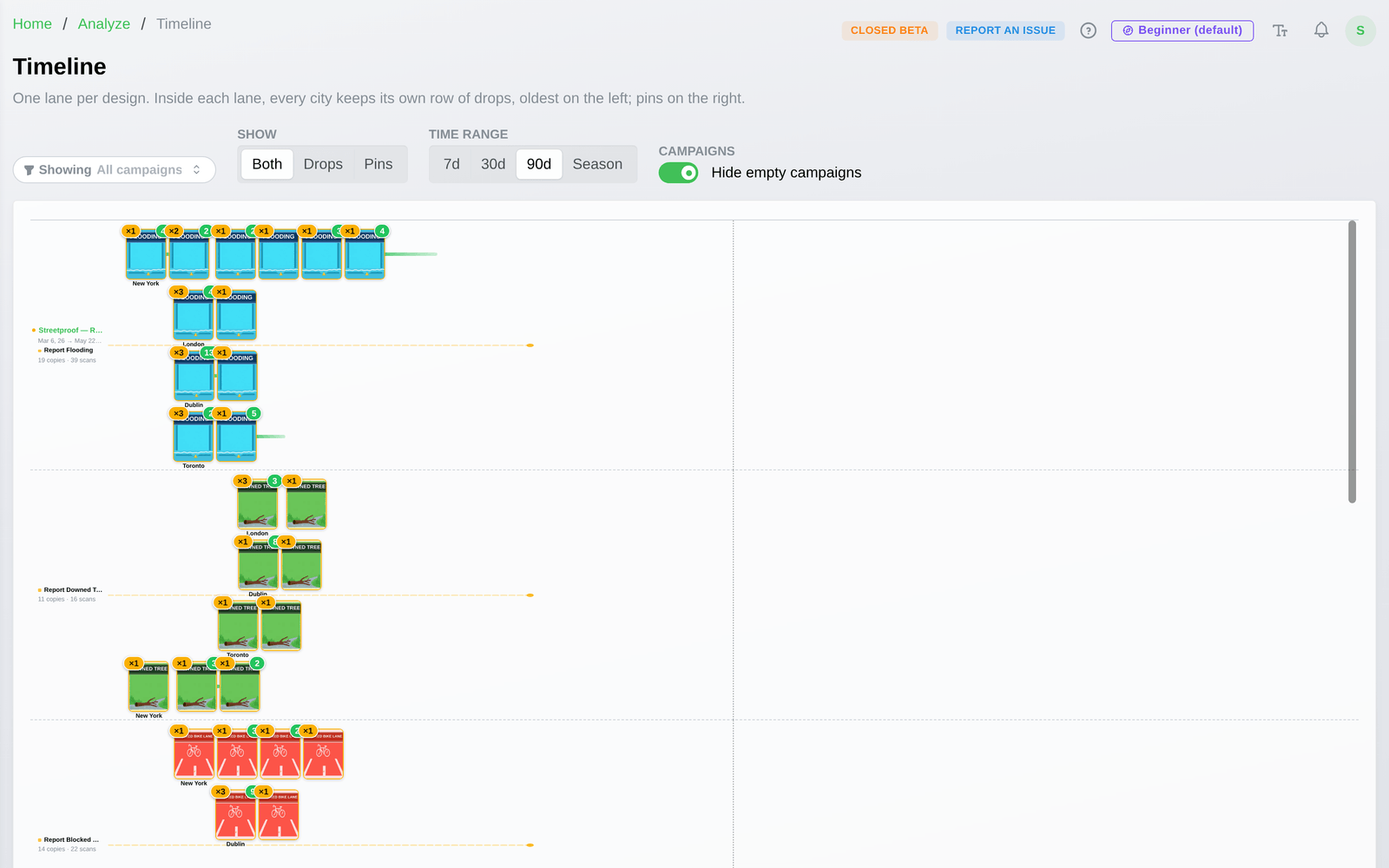The height and width of the screenshot is (868, 1389).
Task: Open the Showing All campaigns filter dropdown
Action: point(114,169)
